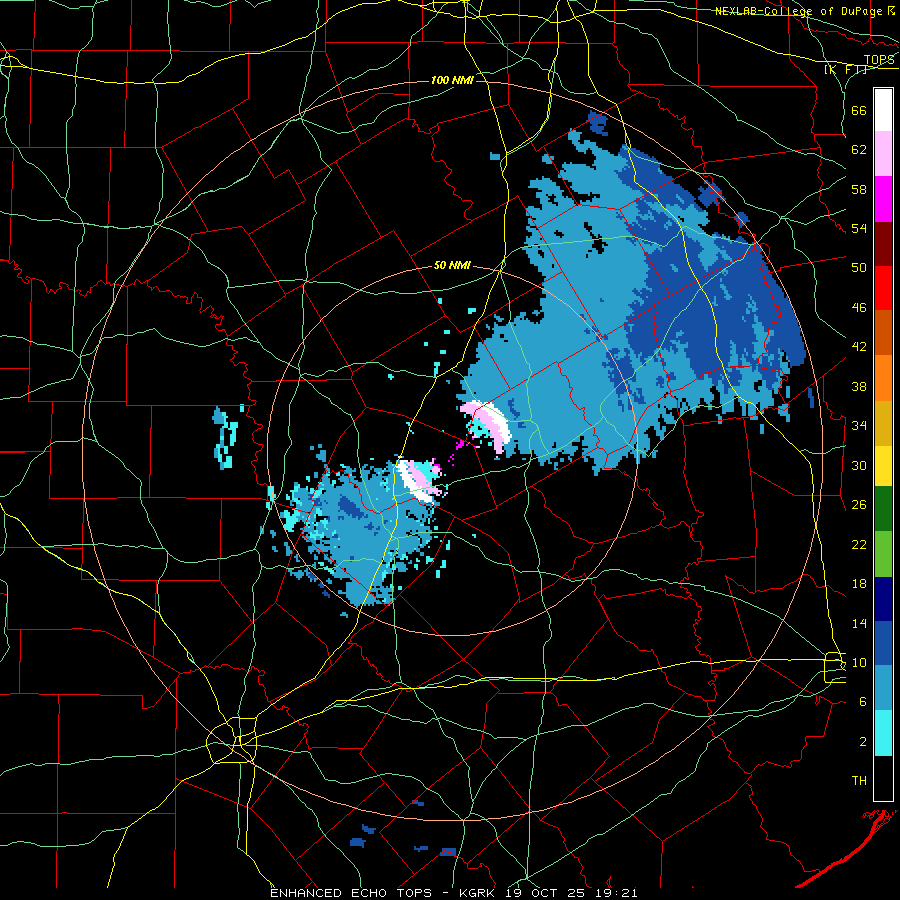
Task: Click the NEXLAB-College of DuPage label
Action: pyautogui.click(x=799, y=11)
